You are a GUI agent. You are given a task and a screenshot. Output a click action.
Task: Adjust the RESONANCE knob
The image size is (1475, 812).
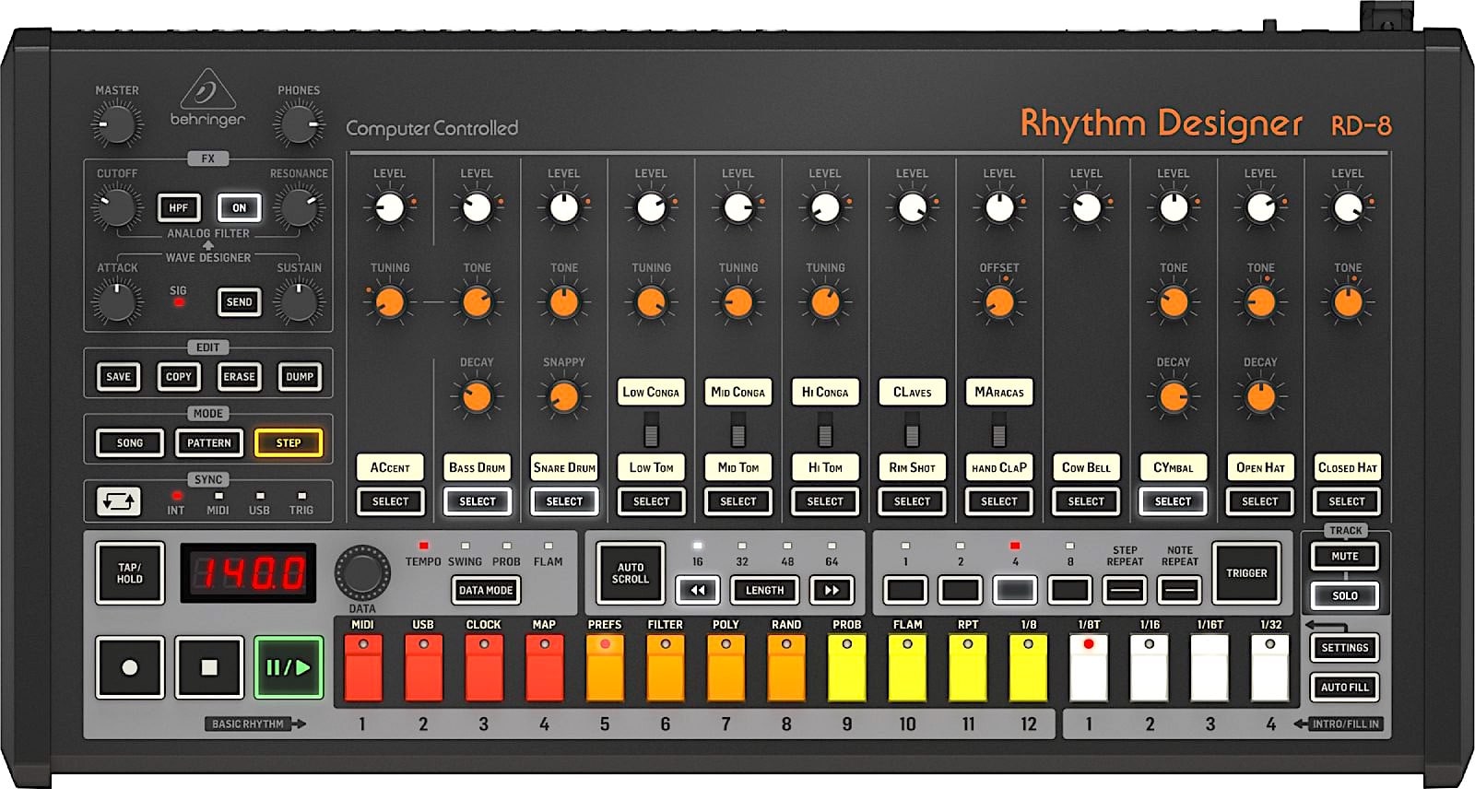tap(299, 207)
